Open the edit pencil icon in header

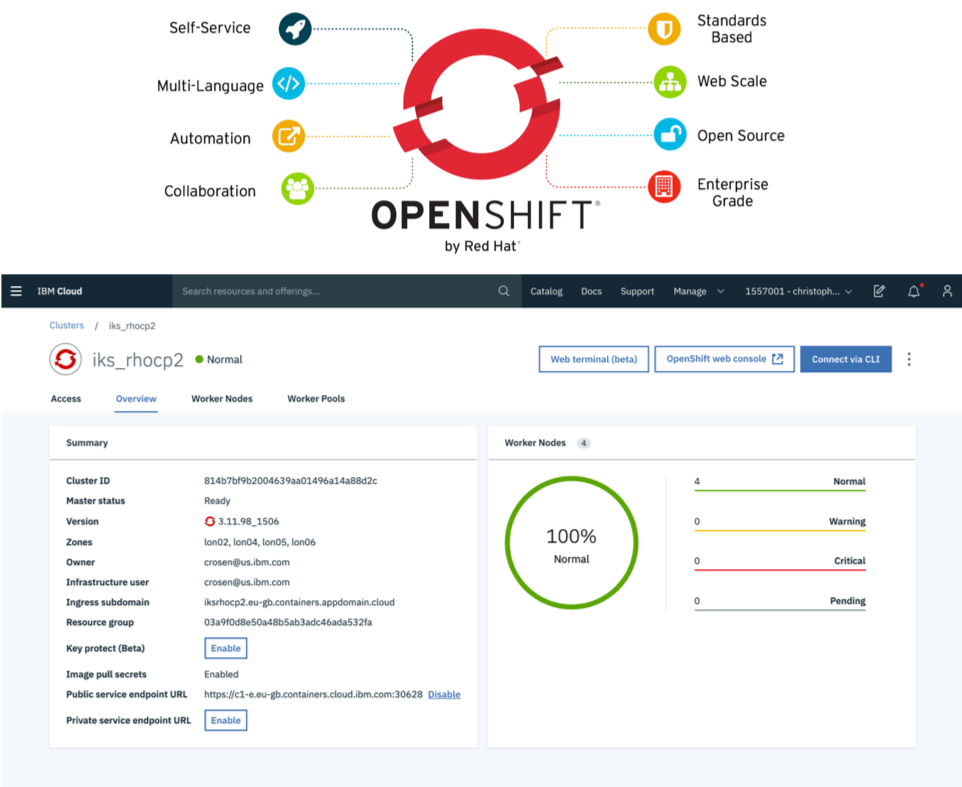[879, 291]
